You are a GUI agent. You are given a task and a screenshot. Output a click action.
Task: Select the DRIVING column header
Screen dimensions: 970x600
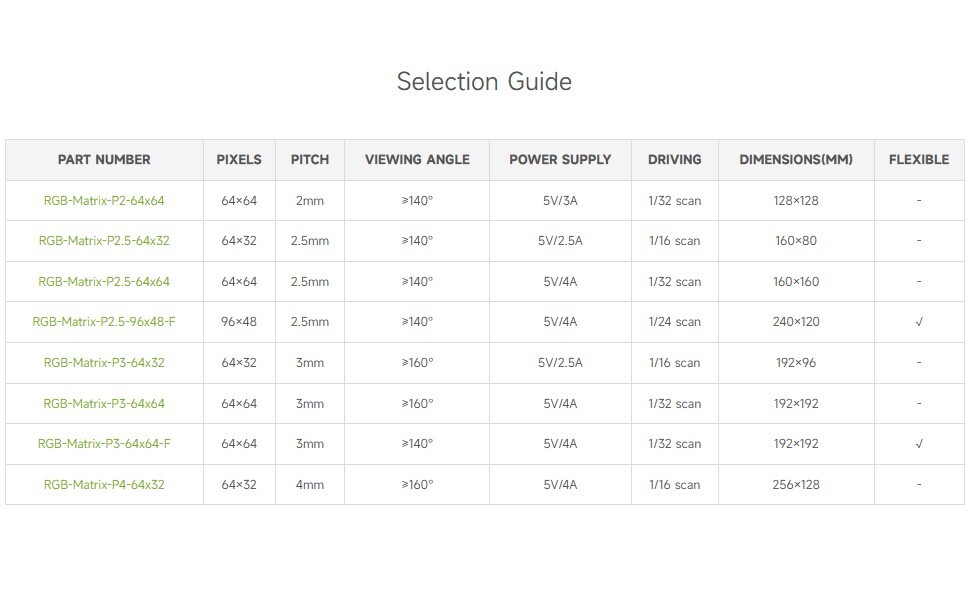click(674, 160)
